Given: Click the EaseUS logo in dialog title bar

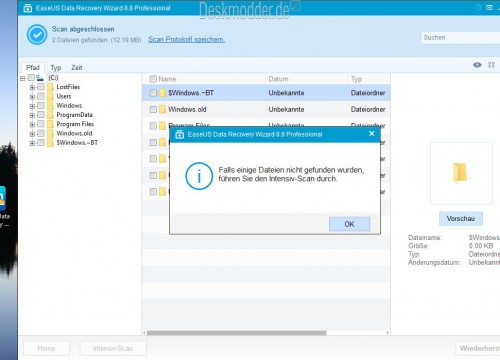Looking at the screenshot, I should [180, 134].
